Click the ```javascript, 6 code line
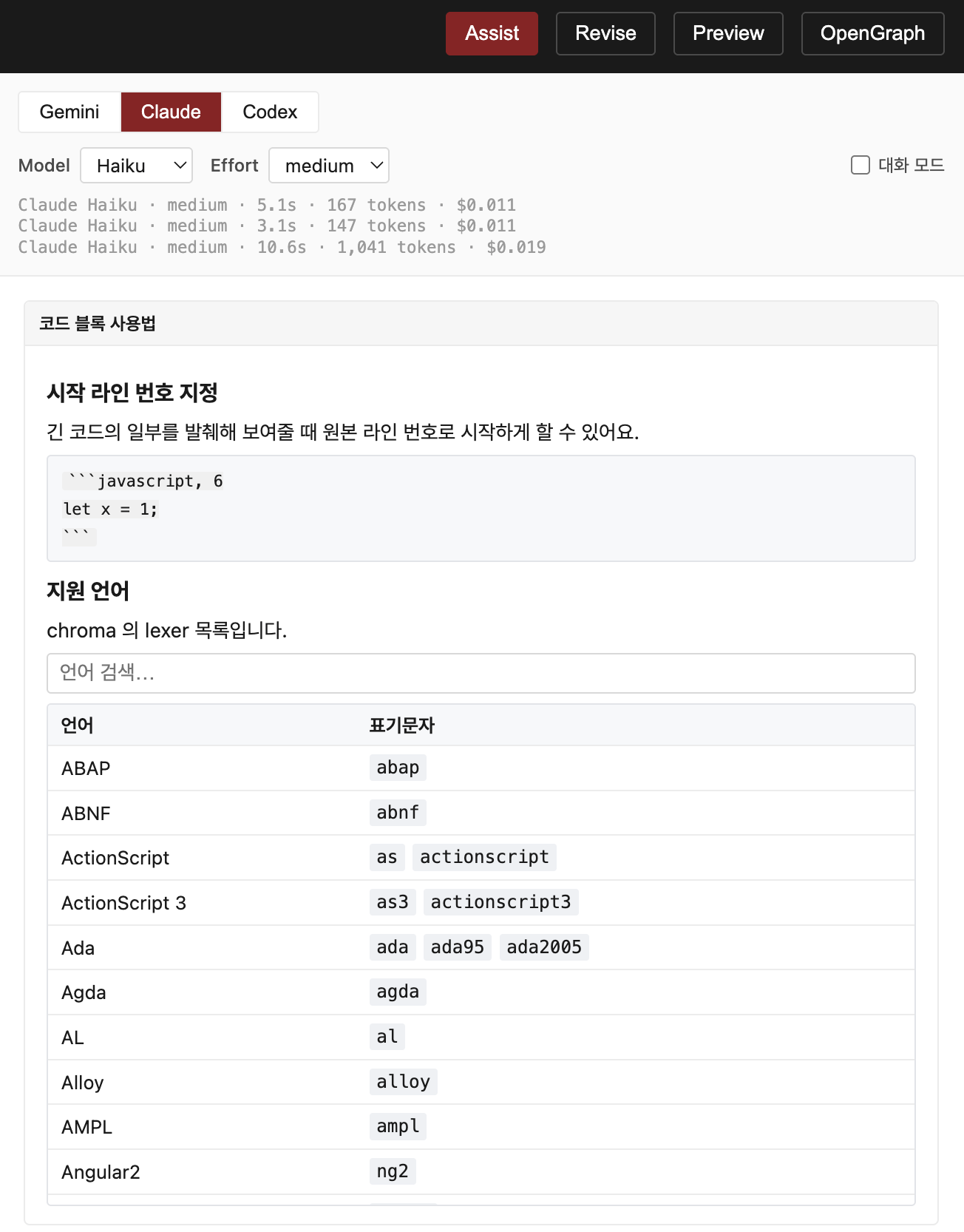964x1232 pixels. coord(143,481)
